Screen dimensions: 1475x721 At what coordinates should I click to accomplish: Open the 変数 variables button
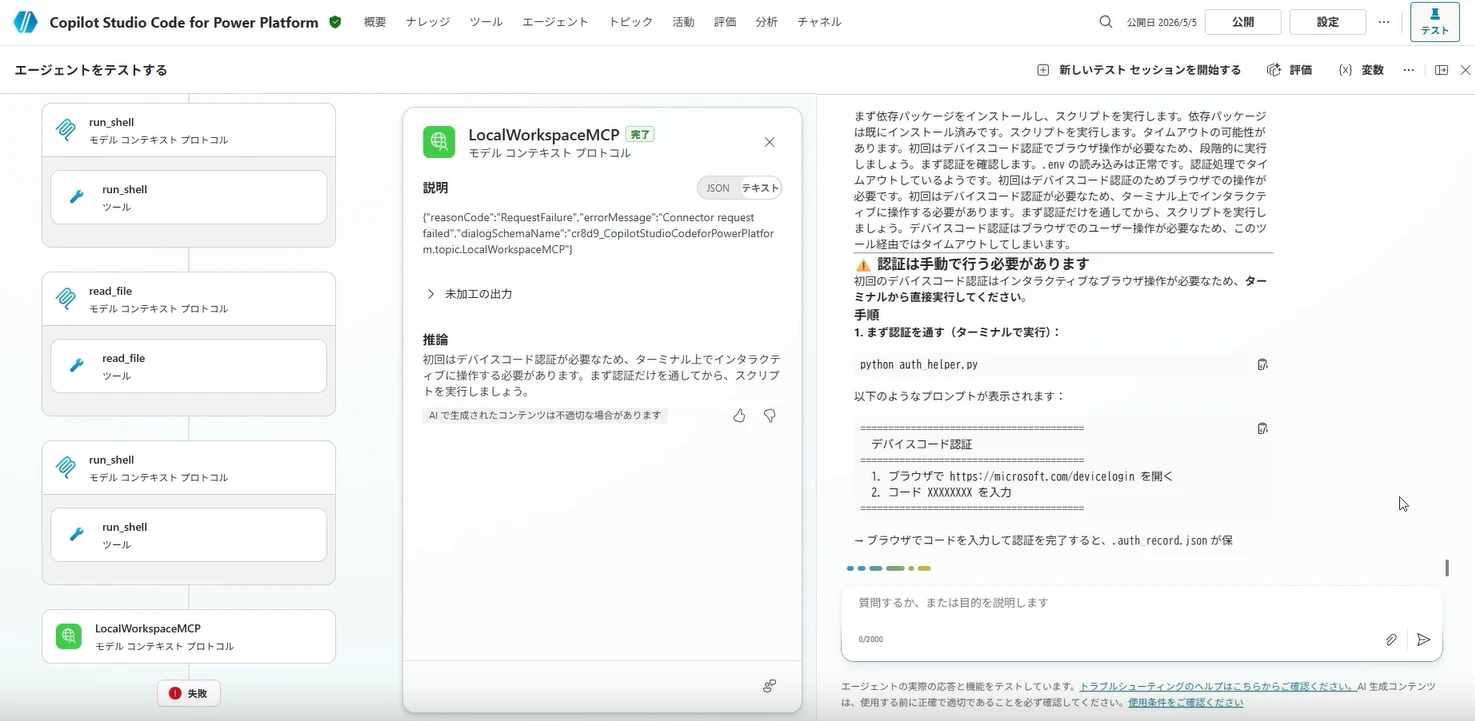pos(1361,70)
